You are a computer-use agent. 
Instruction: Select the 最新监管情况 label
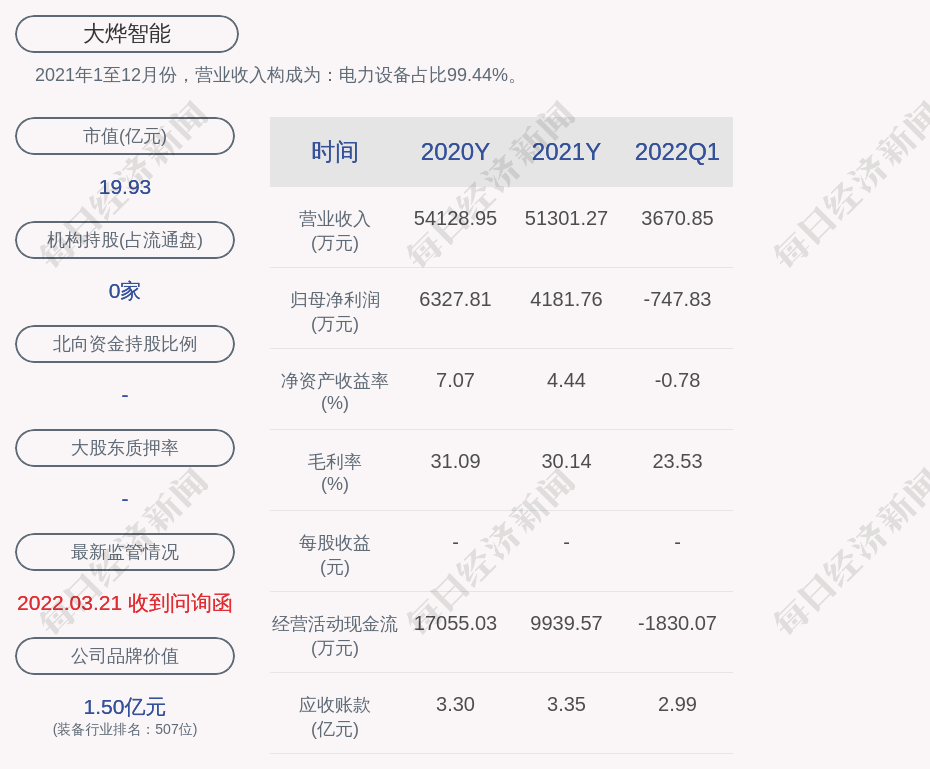click(x=125, y=552)
